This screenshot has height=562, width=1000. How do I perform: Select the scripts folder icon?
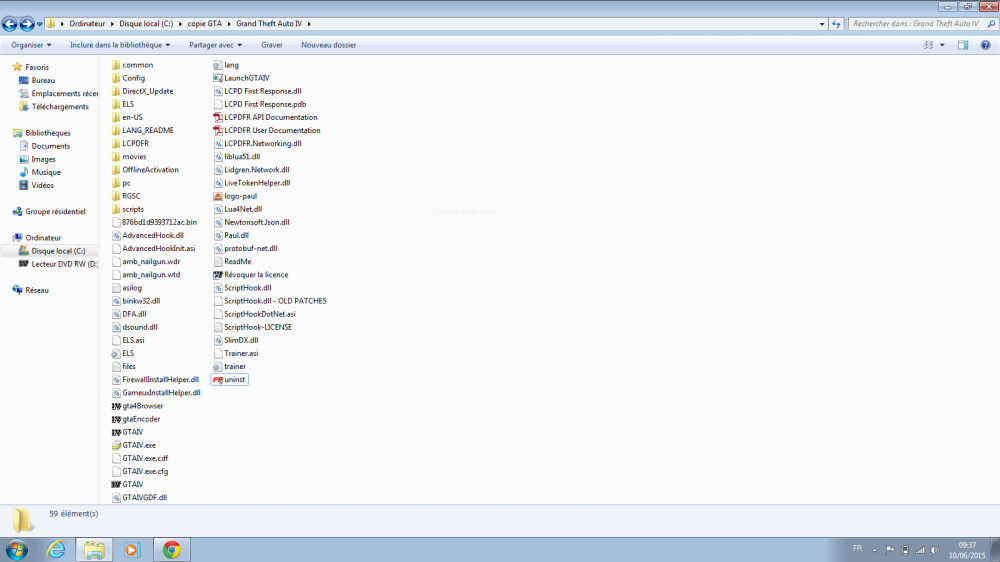click(115, 209)
